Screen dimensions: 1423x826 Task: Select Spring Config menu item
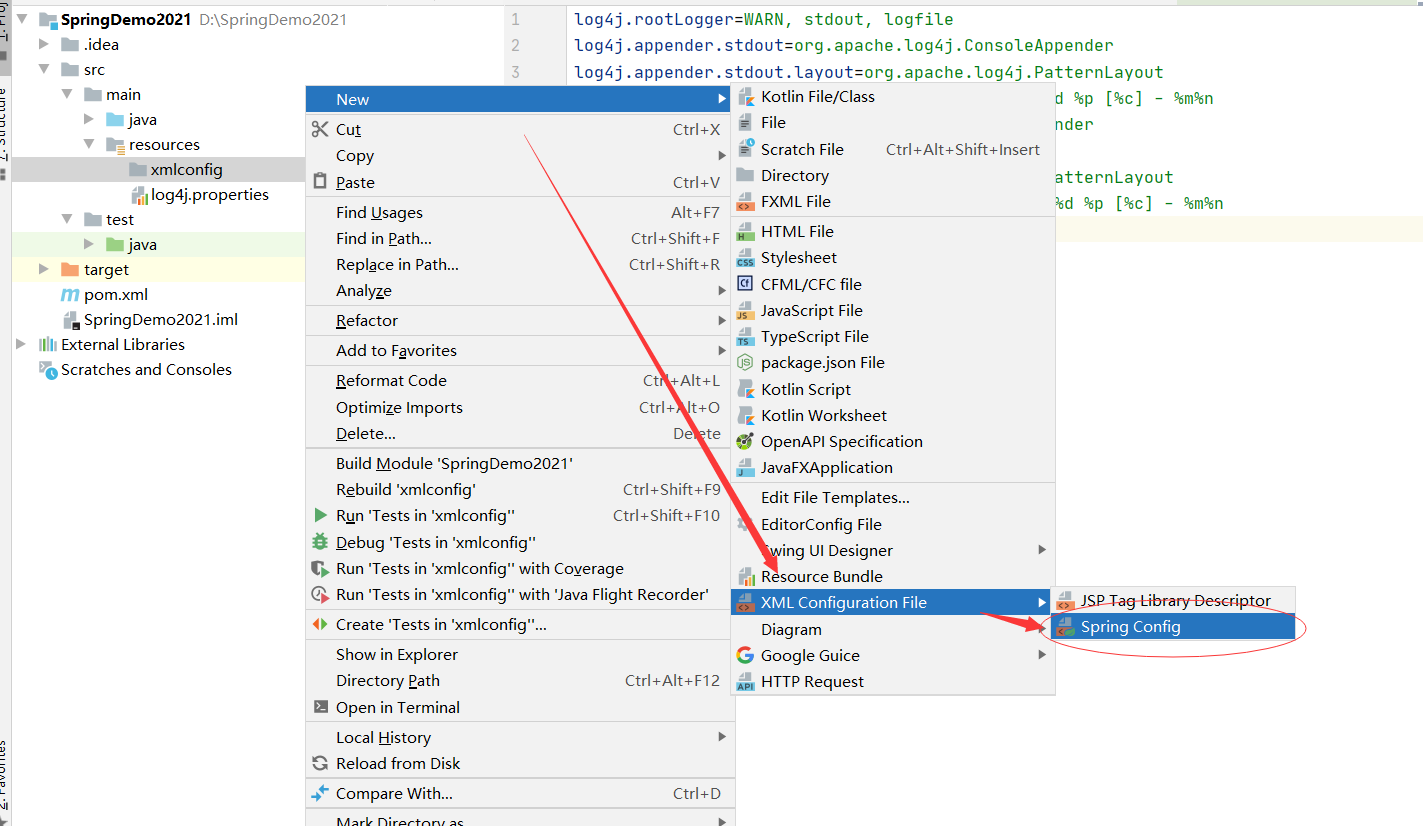pos(1173,627)
